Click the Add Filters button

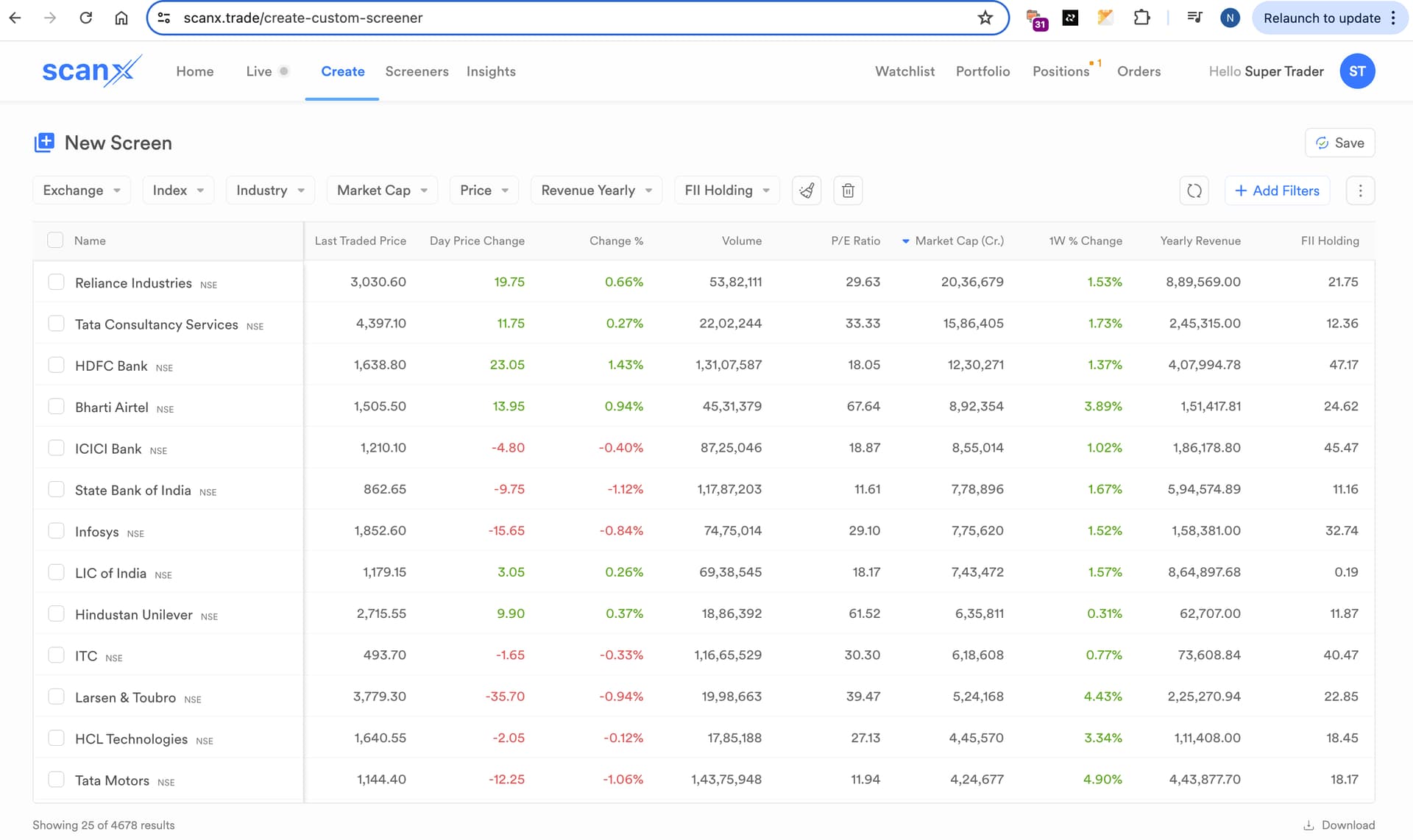click(x=1277, y=191)
